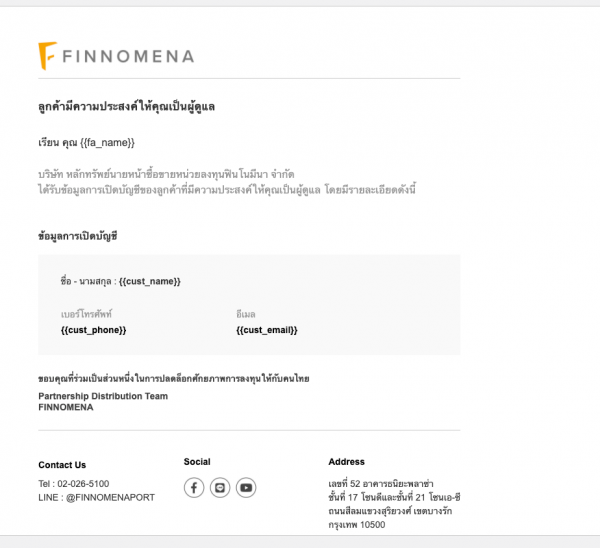The height and width of the screenshot is (548, 600).
Task: Click the Facebook social icon
Action: point(194,488)
